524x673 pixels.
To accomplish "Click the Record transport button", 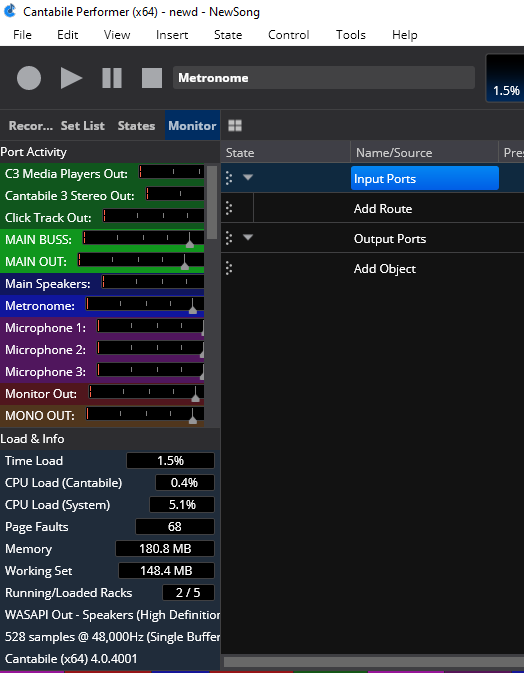I will click(29, 78).
